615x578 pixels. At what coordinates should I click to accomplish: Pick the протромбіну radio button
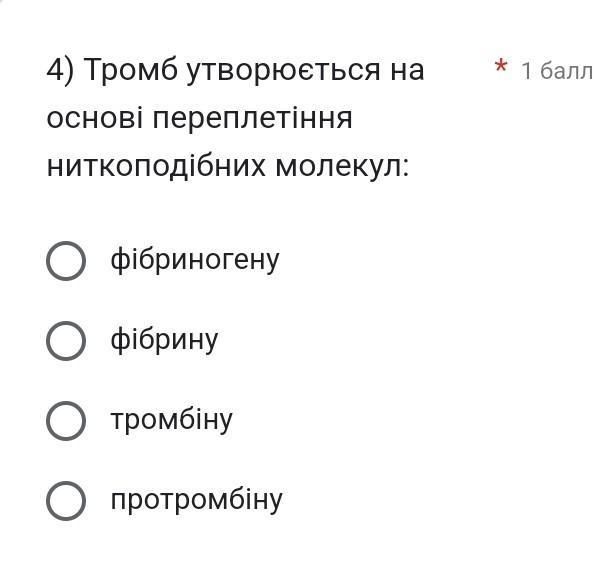pos(66,500)
